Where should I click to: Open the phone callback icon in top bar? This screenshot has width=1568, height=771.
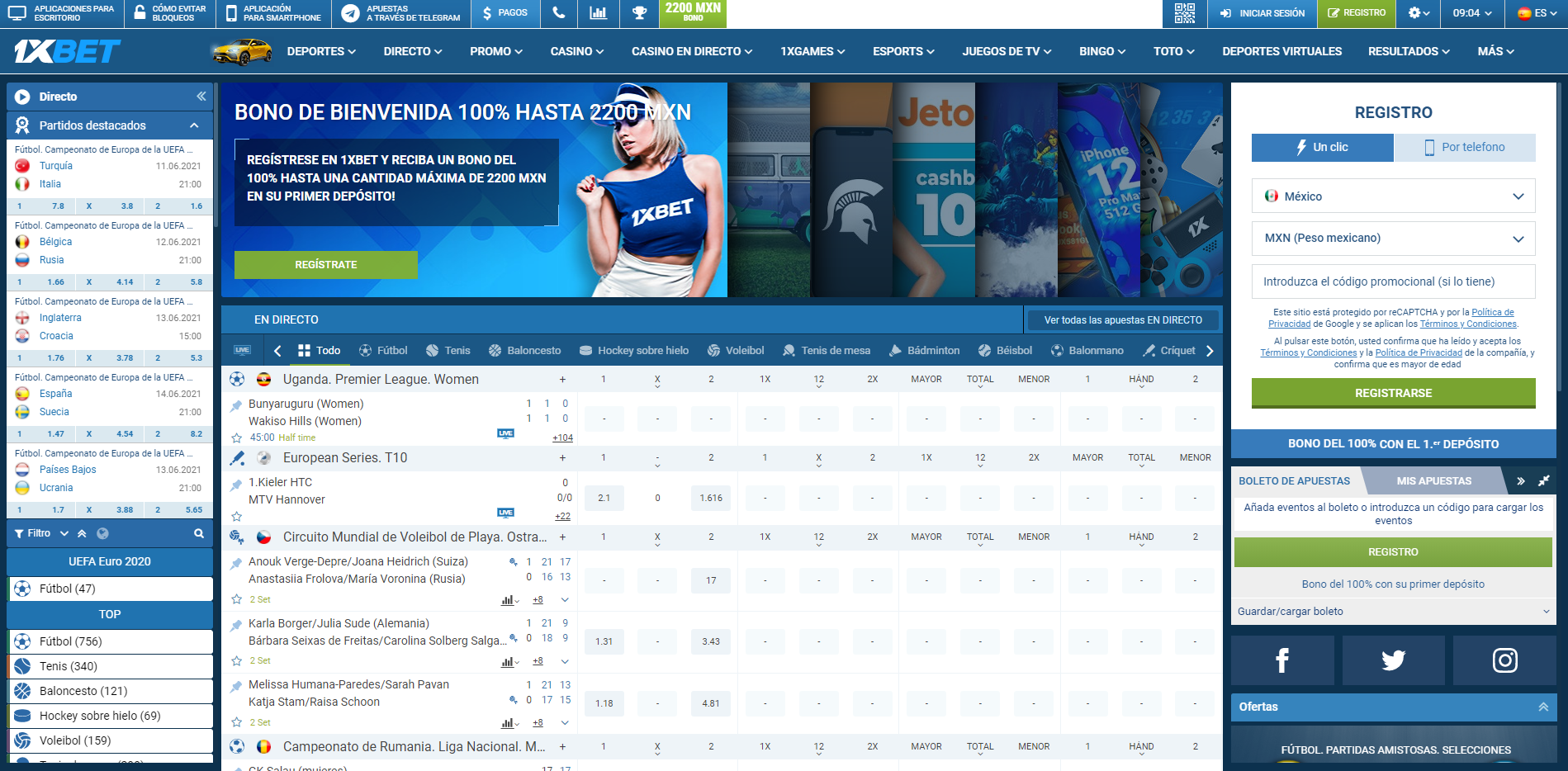[559, 13]
